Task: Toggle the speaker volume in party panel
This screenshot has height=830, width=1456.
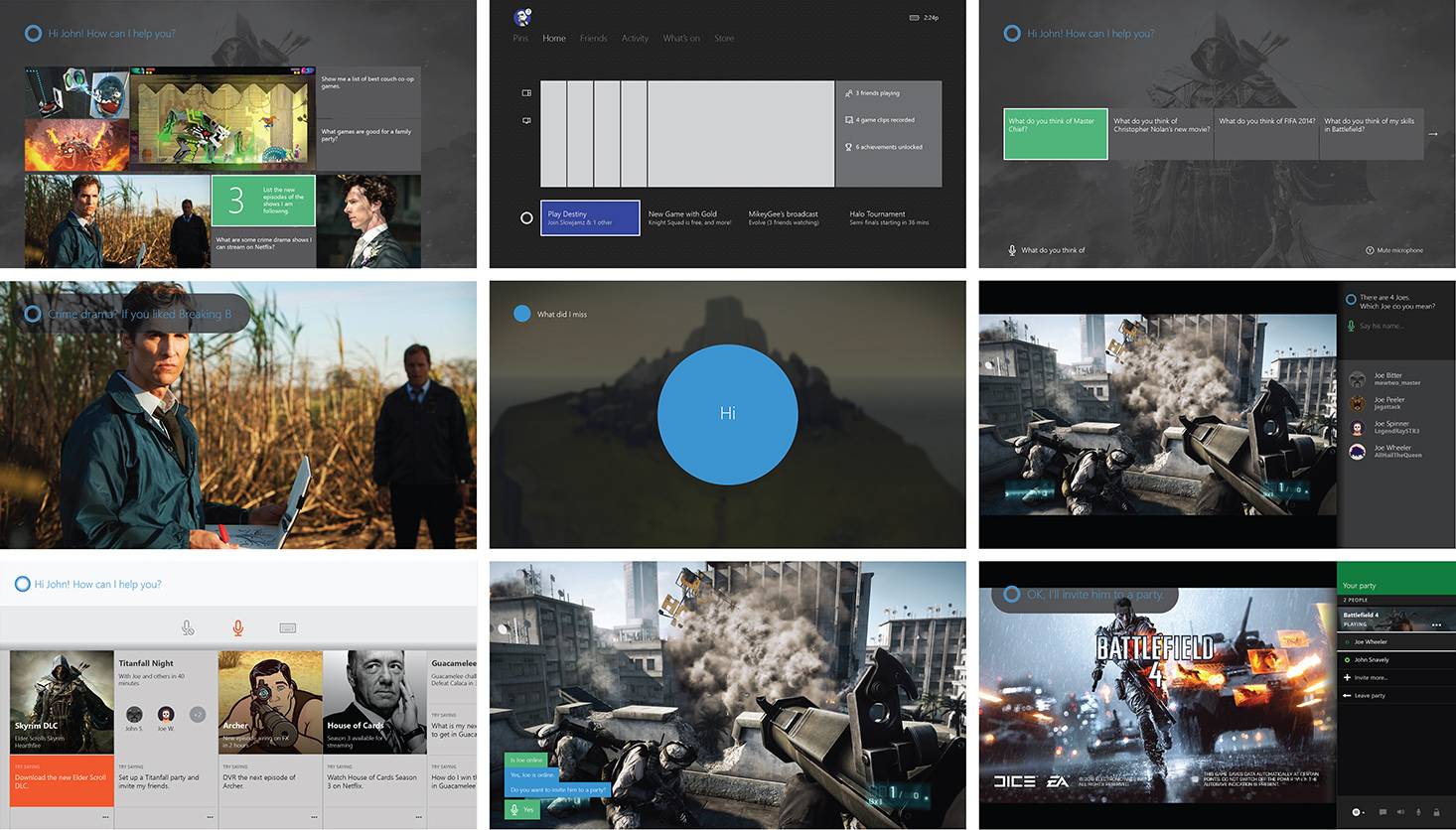Action: tap(1400, 812)
